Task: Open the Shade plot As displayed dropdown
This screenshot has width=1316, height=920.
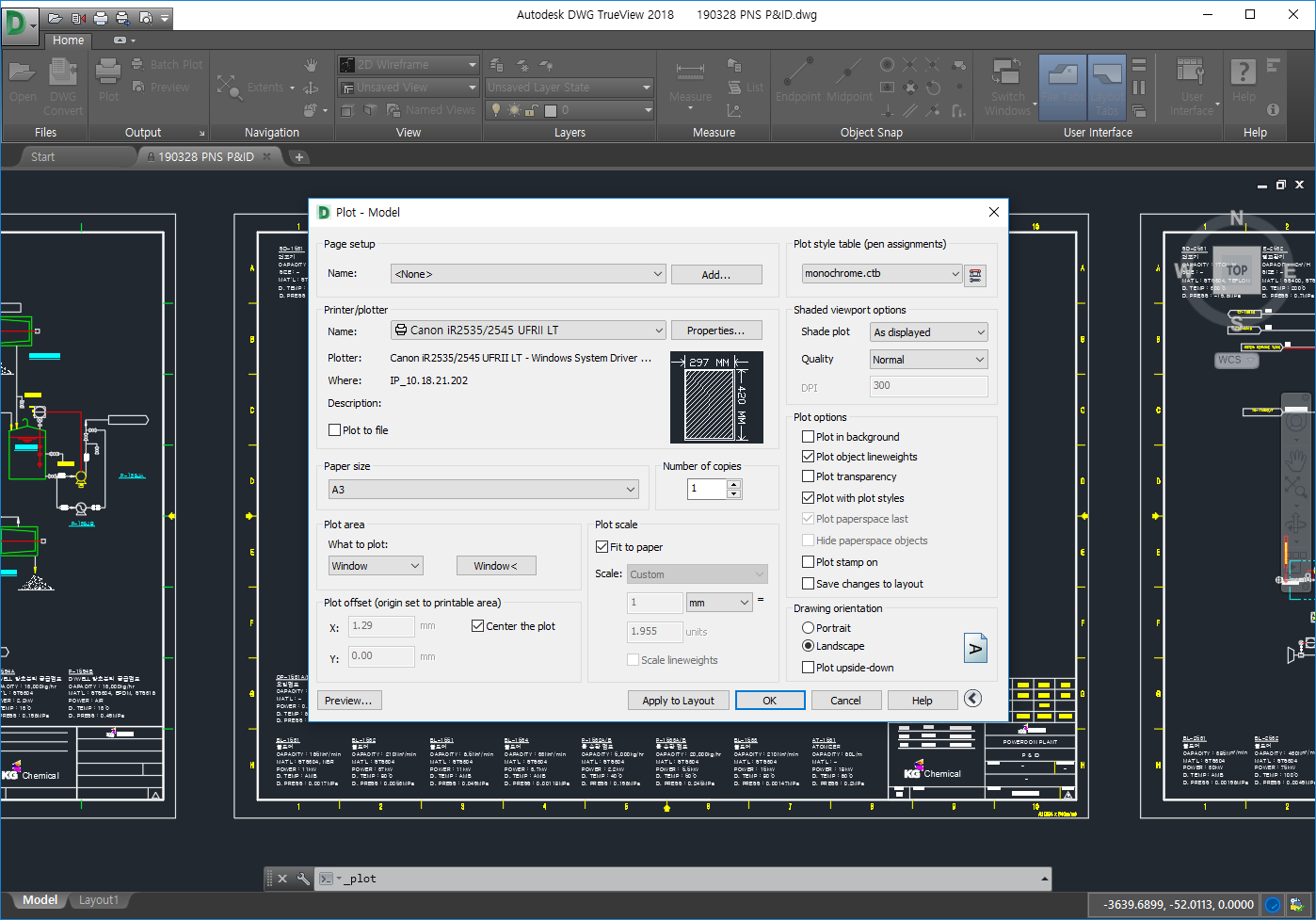Action: [x=928, y=332]
